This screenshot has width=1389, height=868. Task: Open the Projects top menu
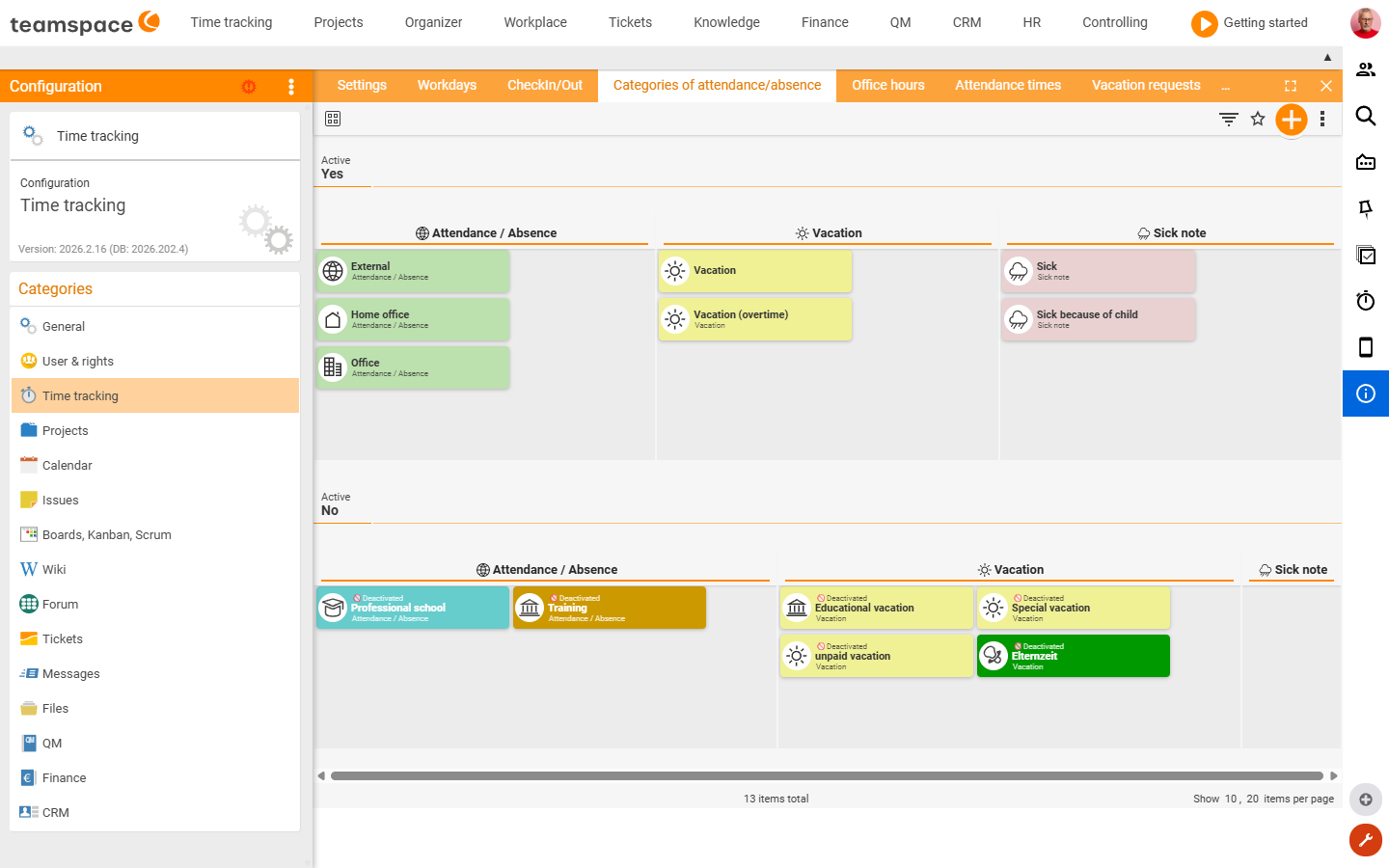(x=339, y=22)
